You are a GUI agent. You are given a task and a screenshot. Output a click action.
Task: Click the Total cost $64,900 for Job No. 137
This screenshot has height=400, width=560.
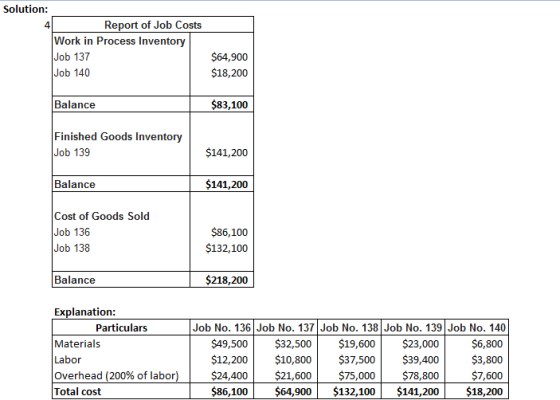click(293, 392)
